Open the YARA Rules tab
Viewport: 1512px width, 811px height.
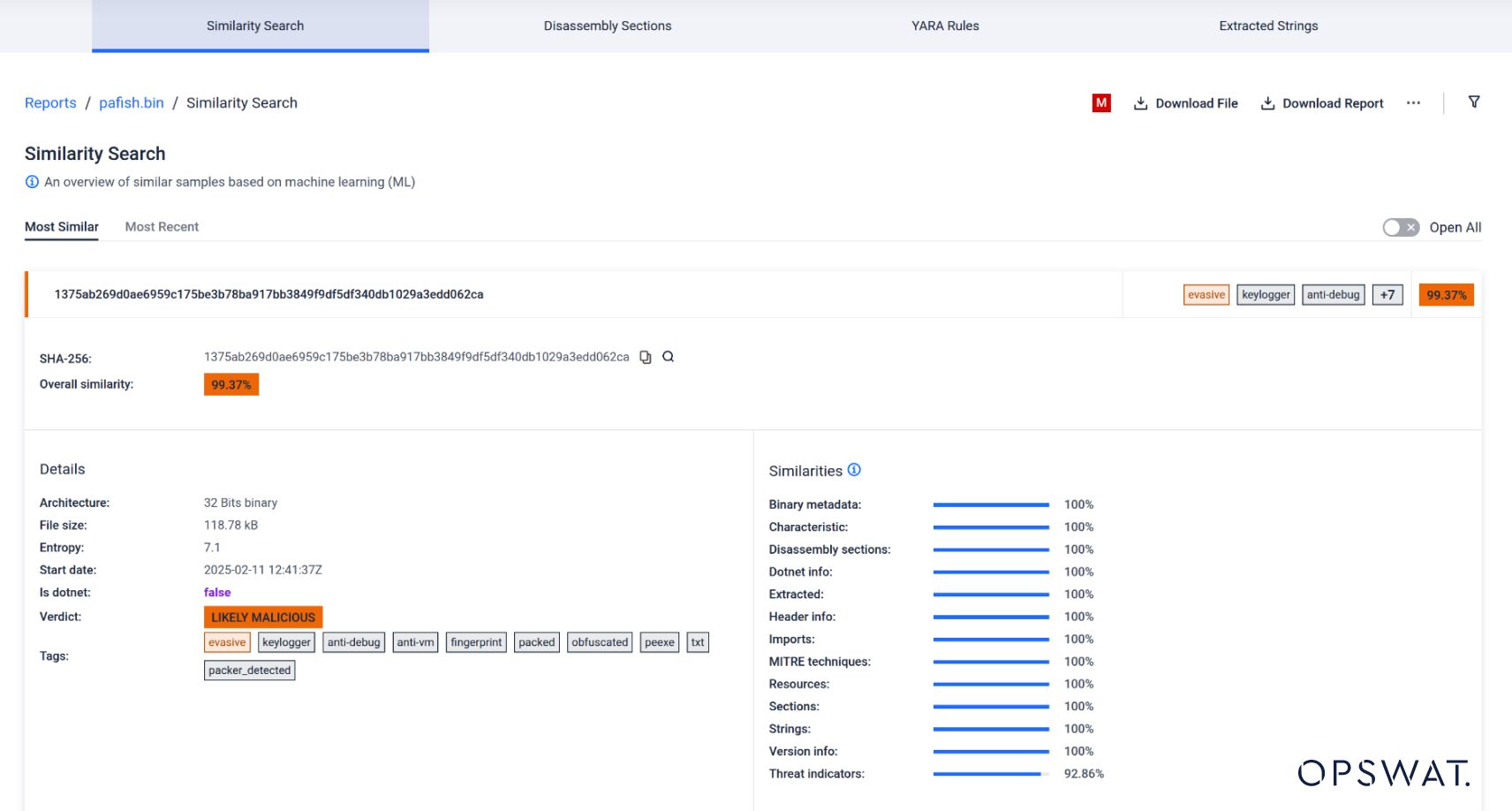tap(945, 26)
